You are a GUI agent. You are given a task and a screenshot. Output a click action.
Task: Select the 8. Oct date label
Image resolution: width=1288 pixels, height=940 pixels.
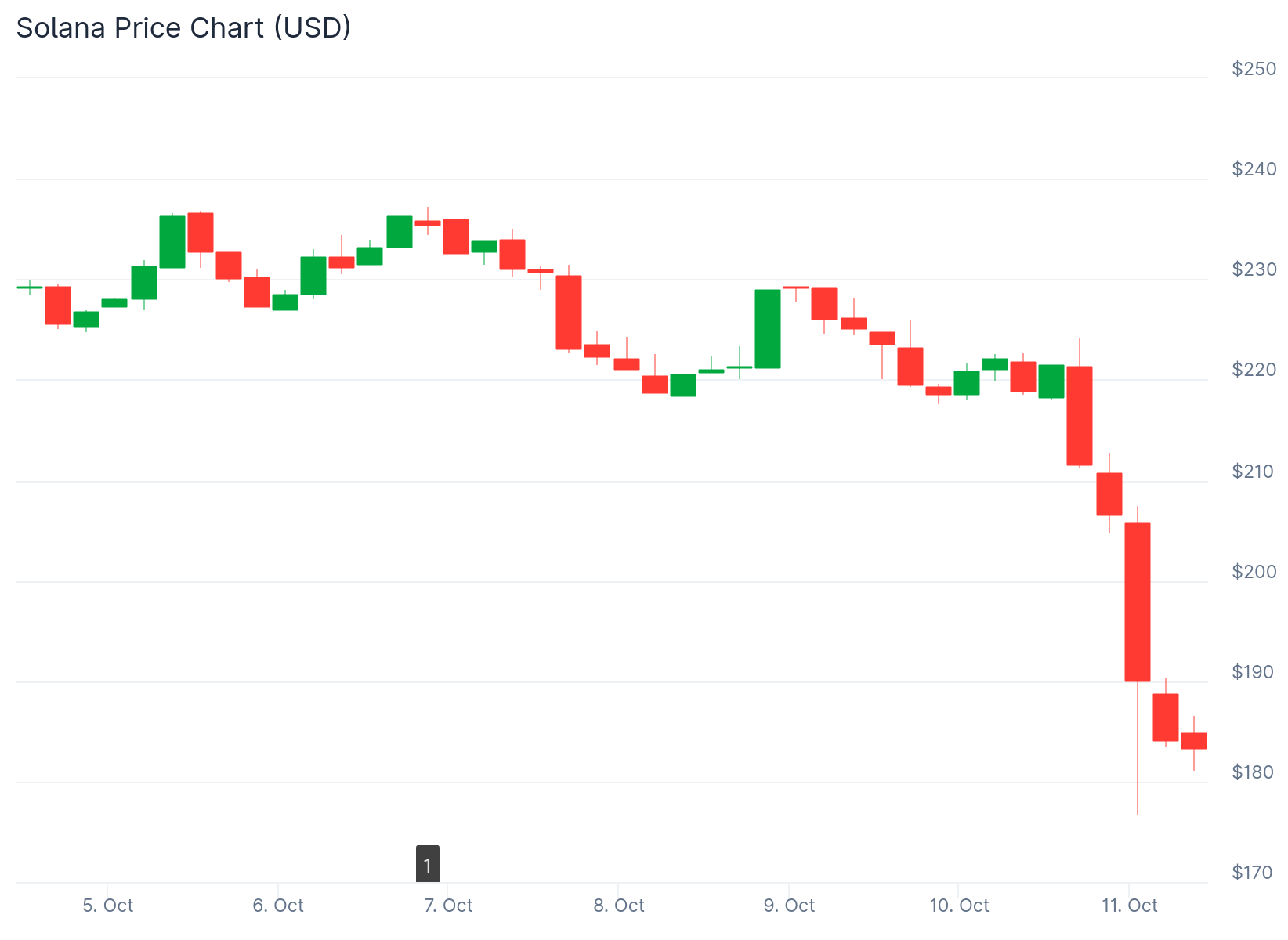click(619, 906)
